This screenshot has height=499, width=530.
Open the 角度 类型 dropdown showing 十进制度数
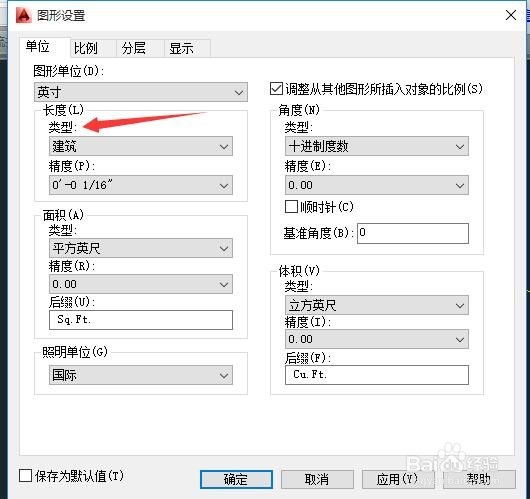coord(377,146)
